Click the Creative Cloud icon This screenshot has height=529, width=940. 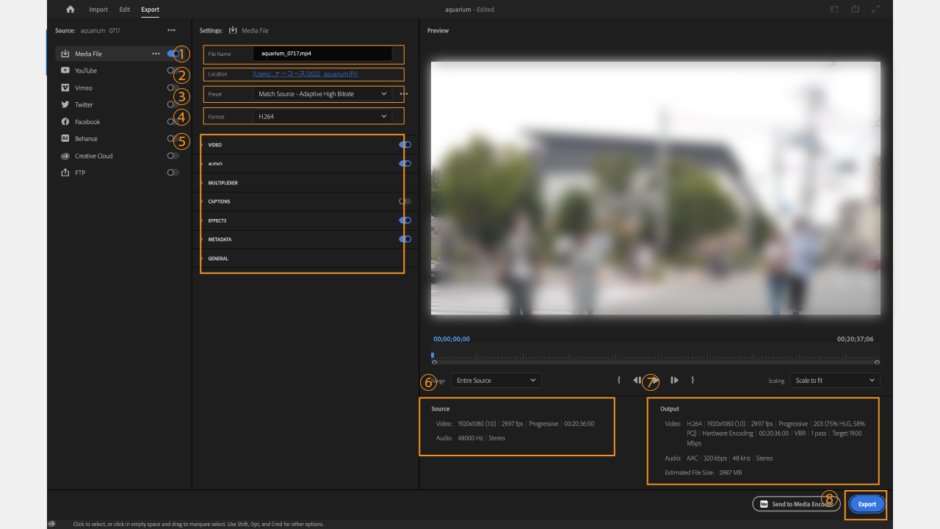coord(65,156)
